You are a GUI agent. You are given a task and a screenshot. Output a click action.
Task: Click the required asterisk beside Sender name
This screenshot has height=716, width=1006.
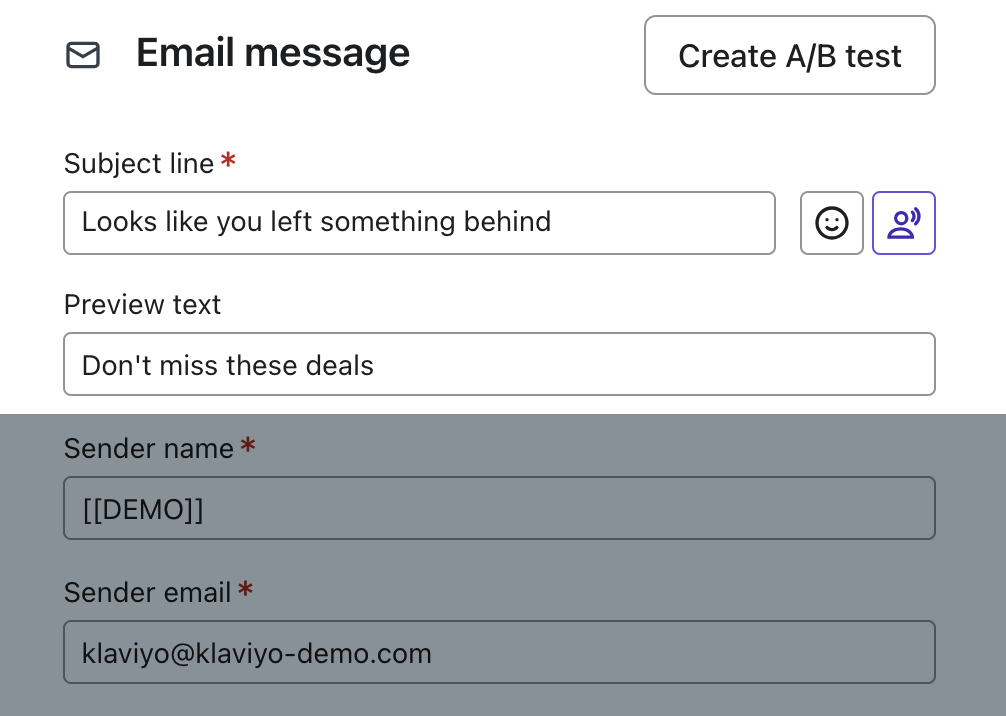248,446
